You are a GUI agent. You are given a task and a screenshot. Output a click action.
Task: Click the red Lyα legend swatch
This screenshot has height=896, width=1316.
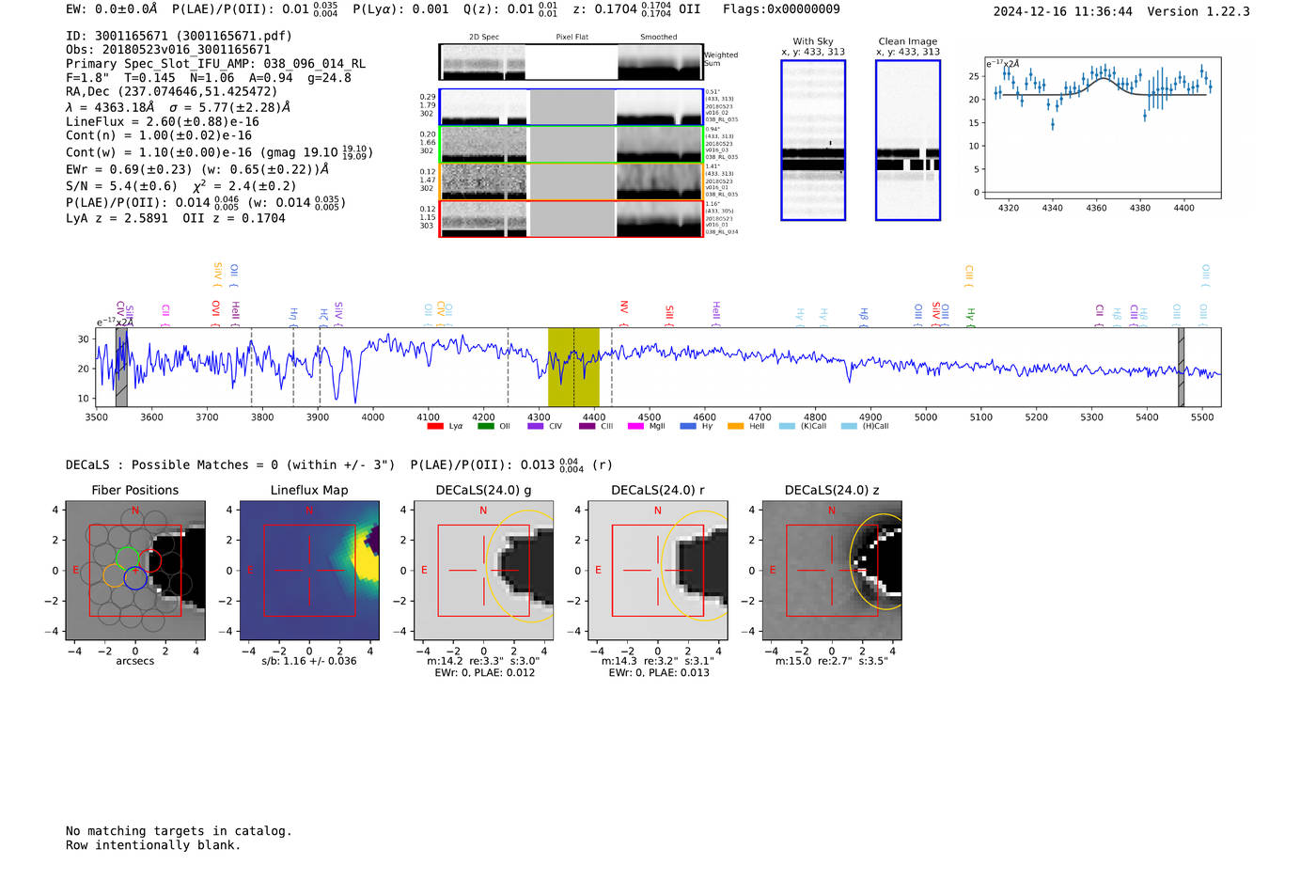click(x=435, y=426)
